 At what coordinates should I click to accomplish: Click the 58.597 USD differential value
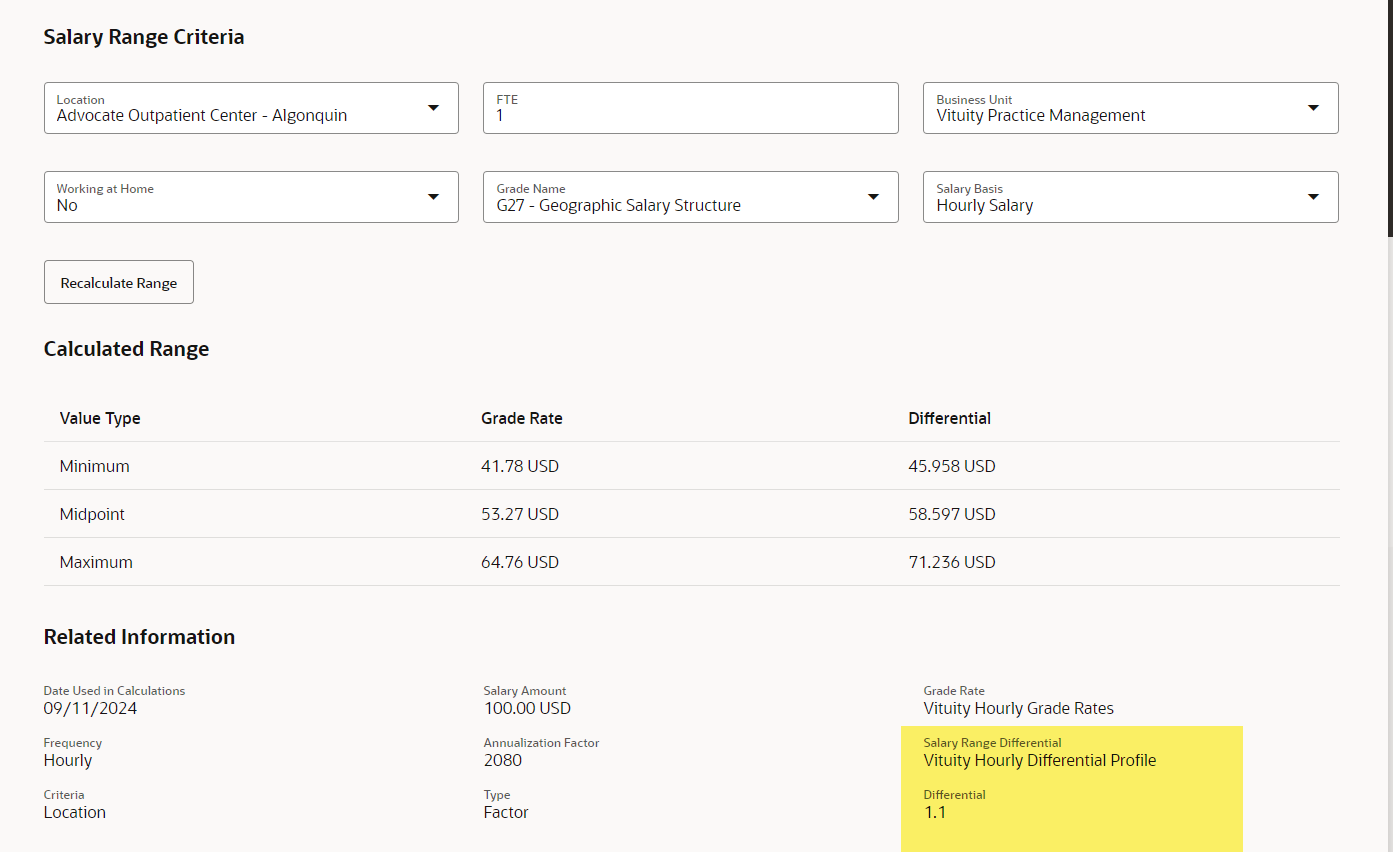click(952, 514)
